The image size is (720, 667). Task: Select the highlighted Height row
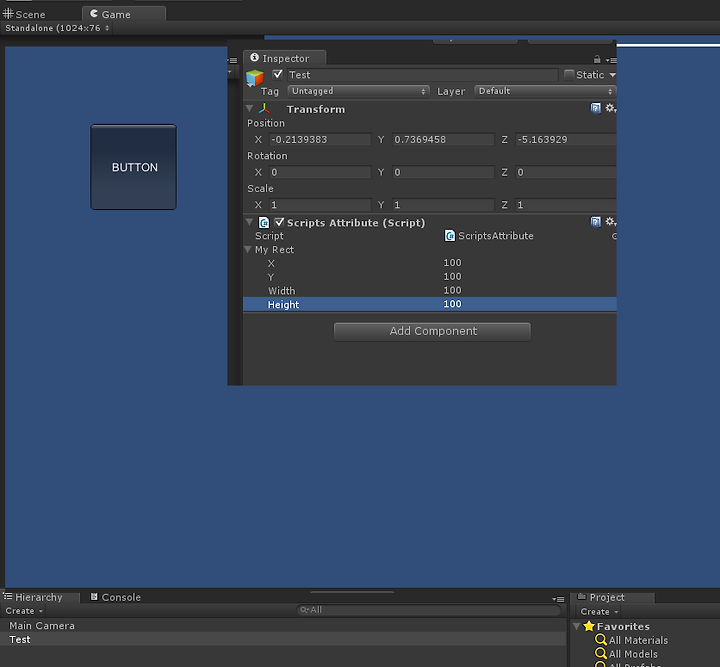click(429, 304)
